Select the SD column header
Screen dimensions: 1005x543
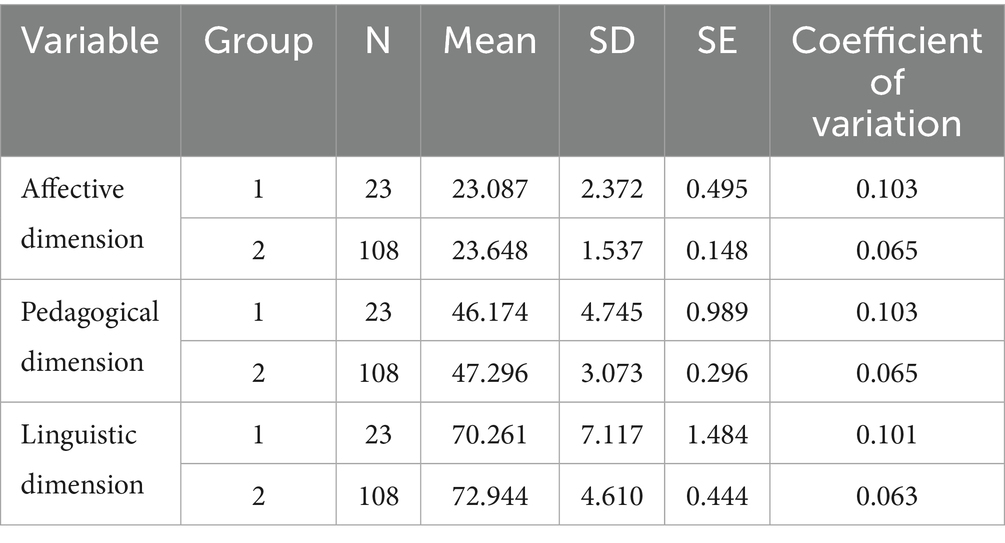coord(609,41)
